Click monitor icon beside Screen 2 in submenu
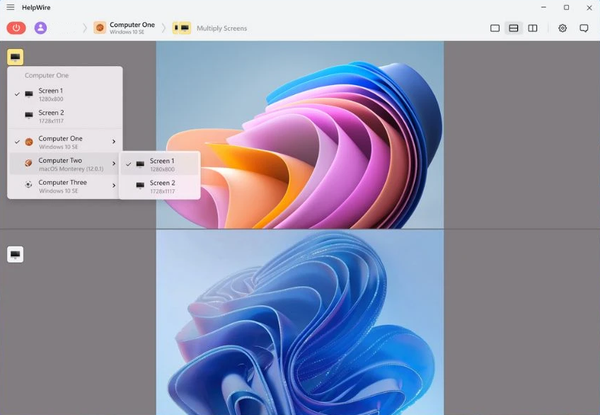The height and width of the screenshot is (415, 600). pyautogui.click(x=140, y=186)
